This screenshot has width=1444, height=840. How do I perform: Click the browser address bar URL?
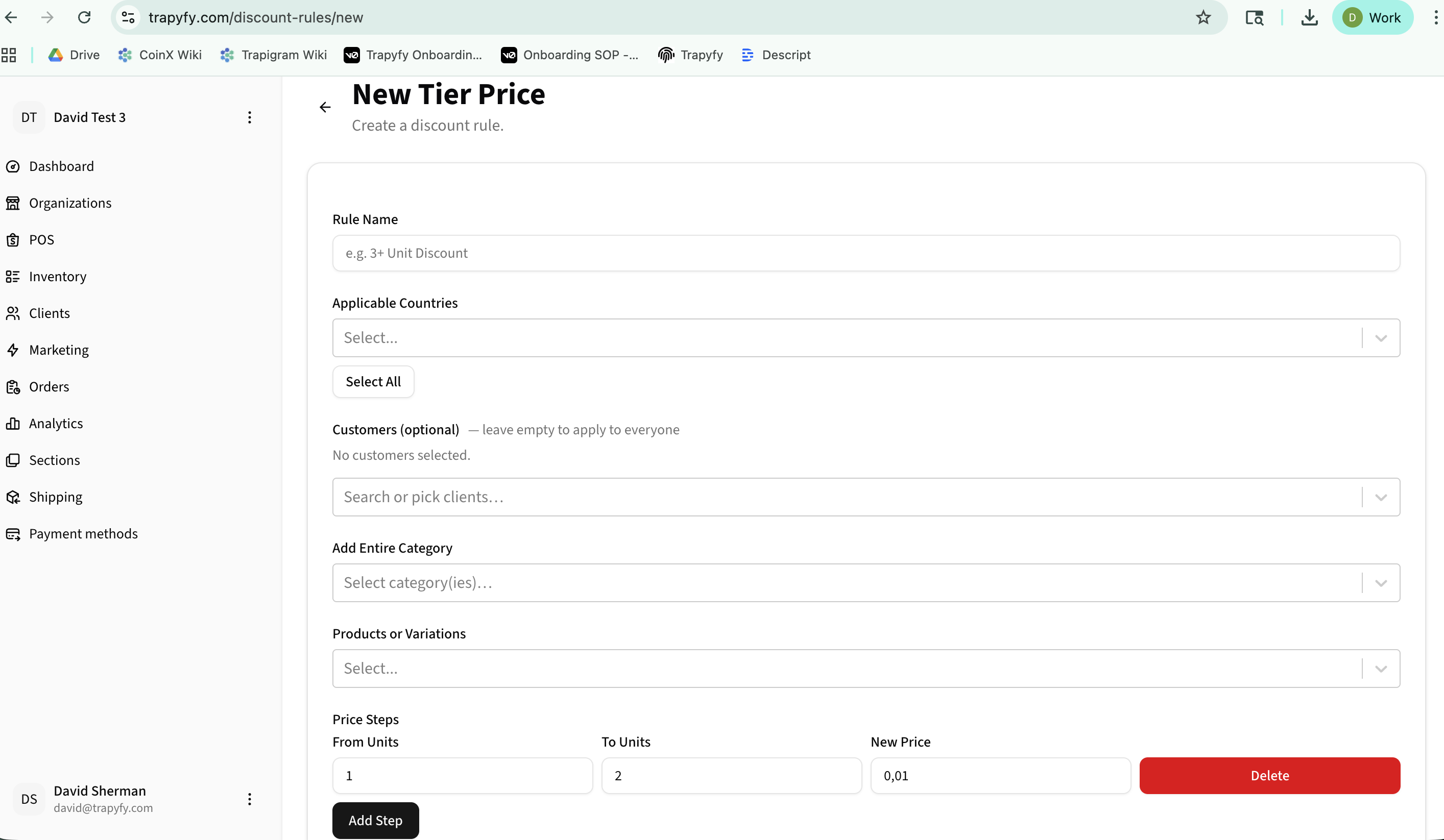pos(256,17)
